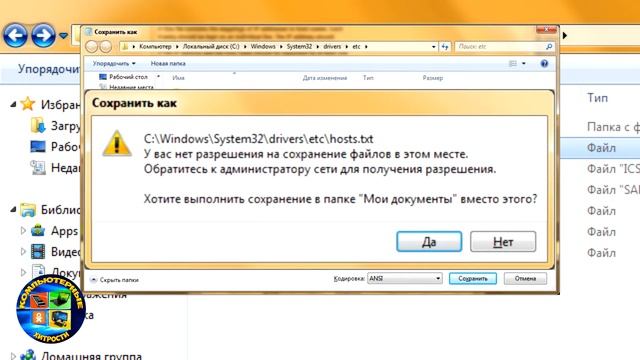
Task: Click the help question mark icon
Action: click(x=544, y=63)
